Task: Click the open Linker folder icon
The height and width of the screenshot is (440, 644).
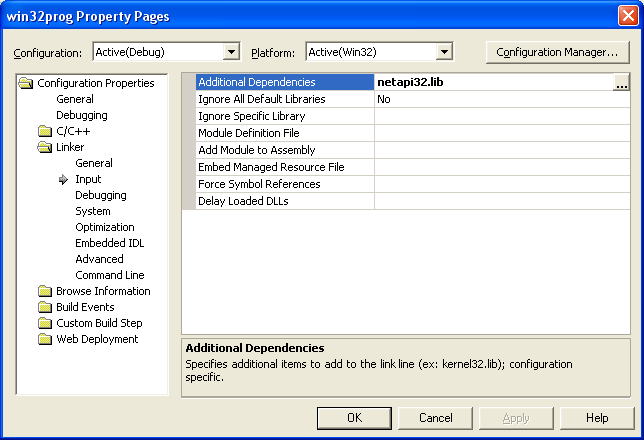Action: [44, 147]
